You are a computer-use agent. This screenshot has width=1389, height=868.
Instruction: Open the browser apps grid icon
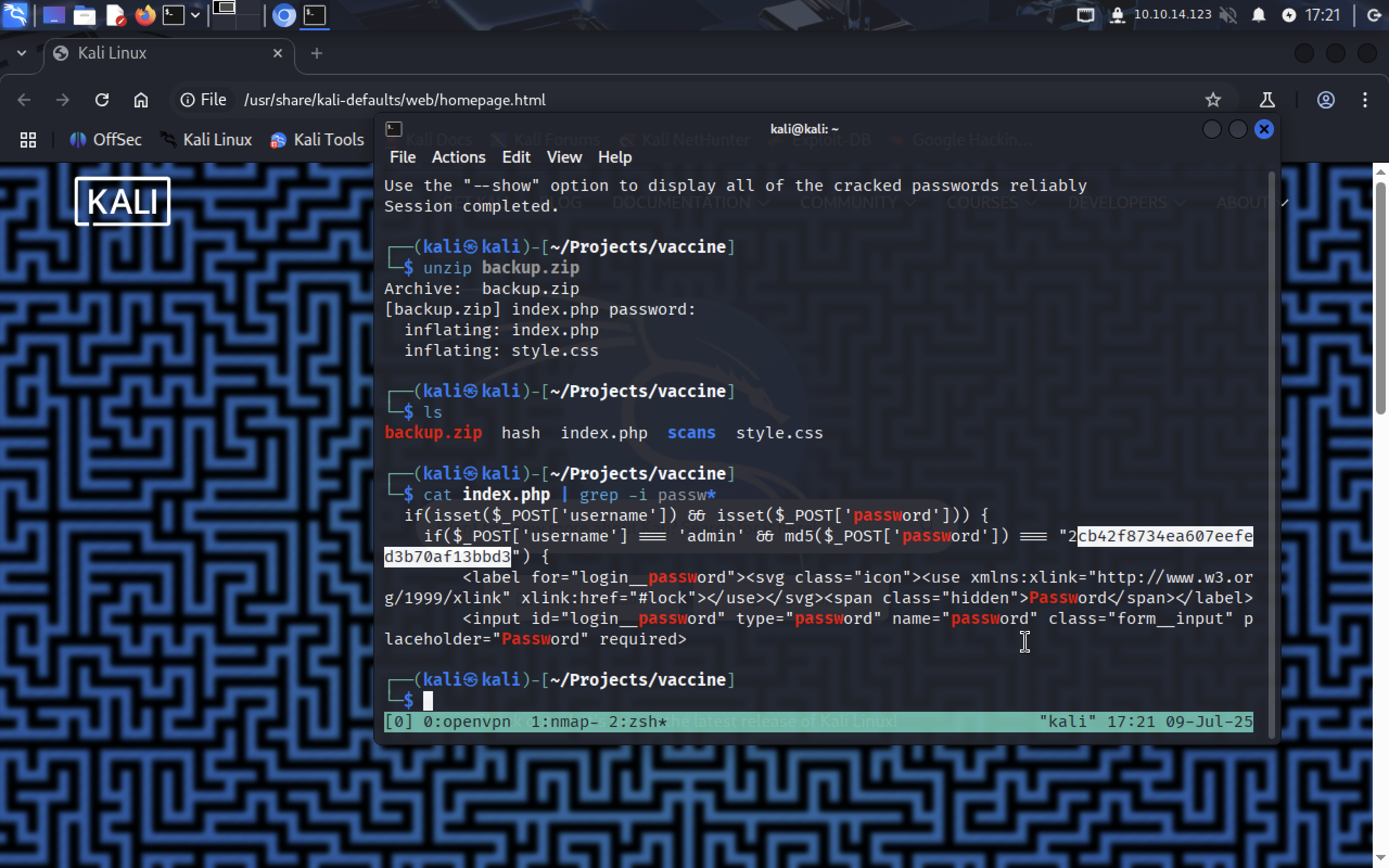(x=28, y=139)
